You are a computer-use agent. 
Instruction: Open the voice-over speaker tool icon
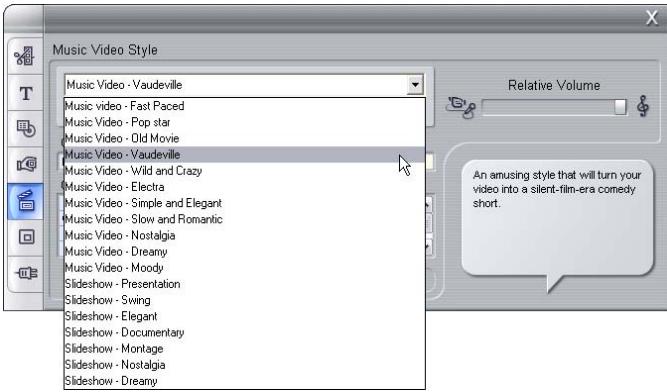25,165
